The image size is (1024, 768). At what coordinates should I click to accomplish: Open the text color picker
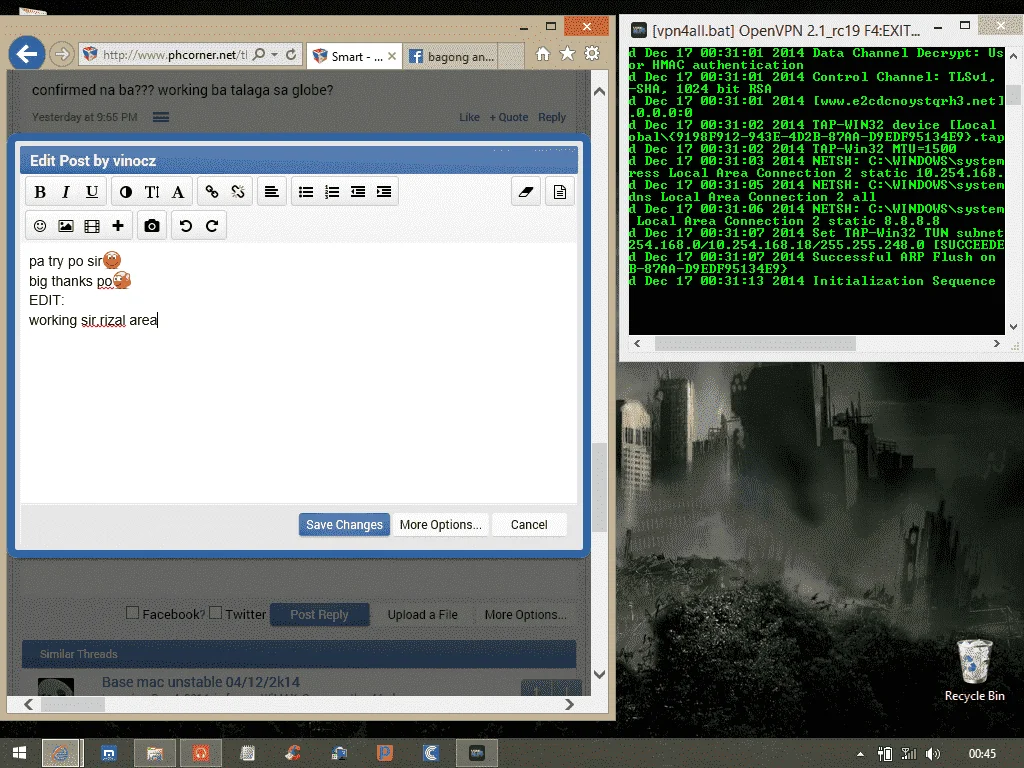tap(125, 192)
